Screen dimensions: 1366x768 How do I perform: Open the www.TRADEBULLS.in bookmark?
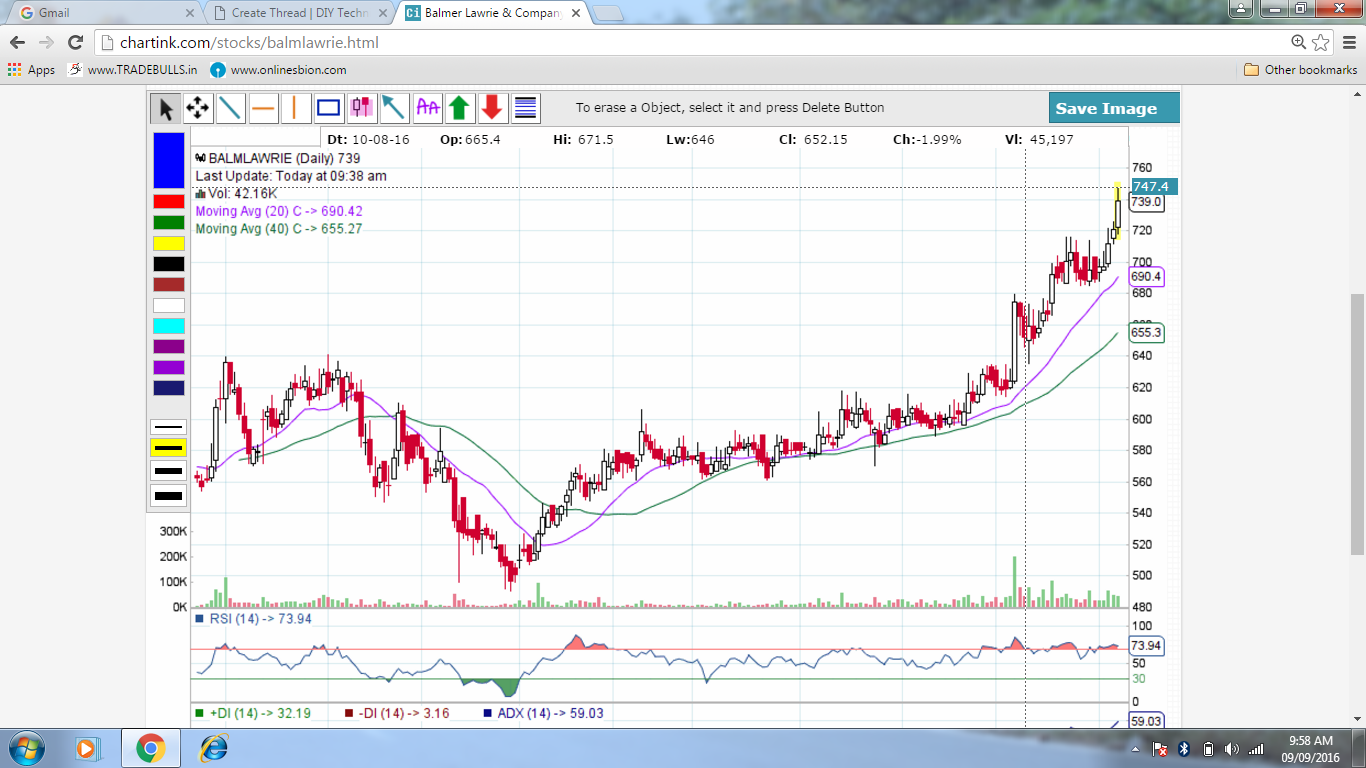click(x=132, y=70)
